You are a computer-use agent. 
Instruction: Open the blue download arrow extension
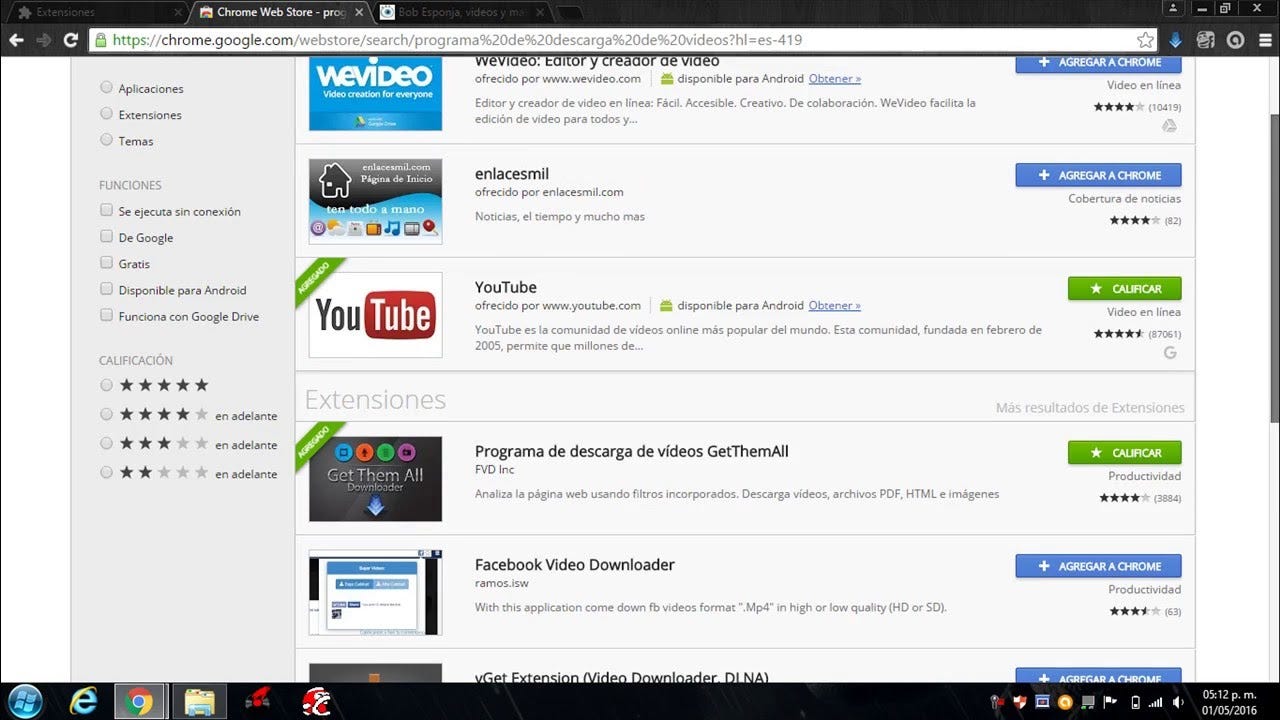coord(1175,40)
